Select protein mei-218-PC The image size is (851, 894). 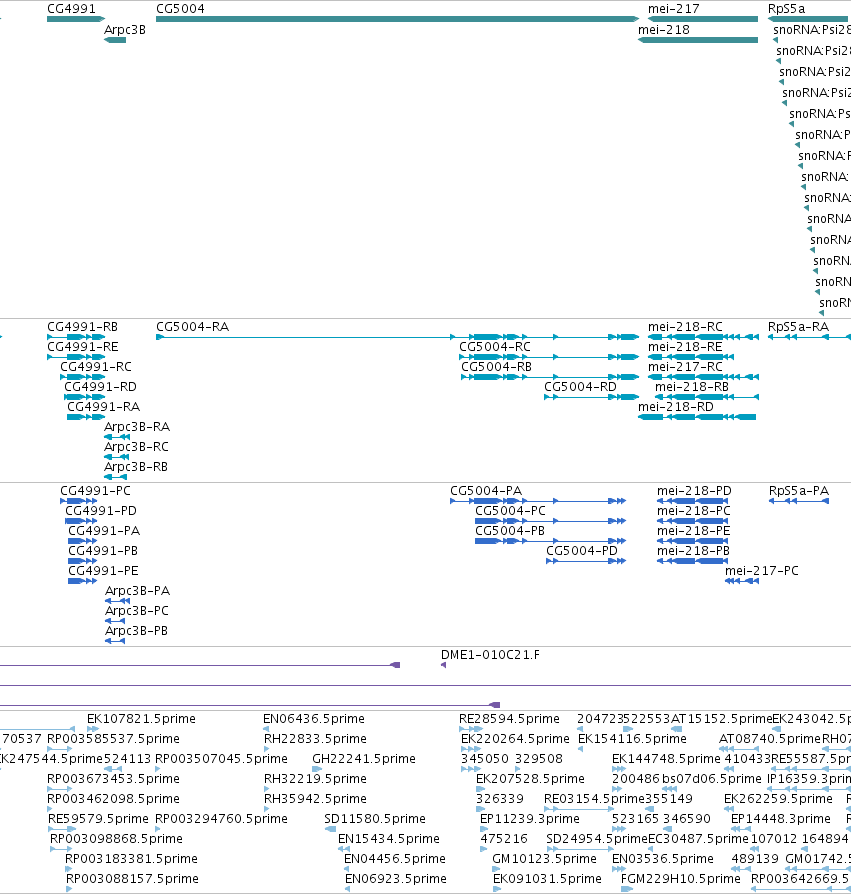(x=694, y=511)
